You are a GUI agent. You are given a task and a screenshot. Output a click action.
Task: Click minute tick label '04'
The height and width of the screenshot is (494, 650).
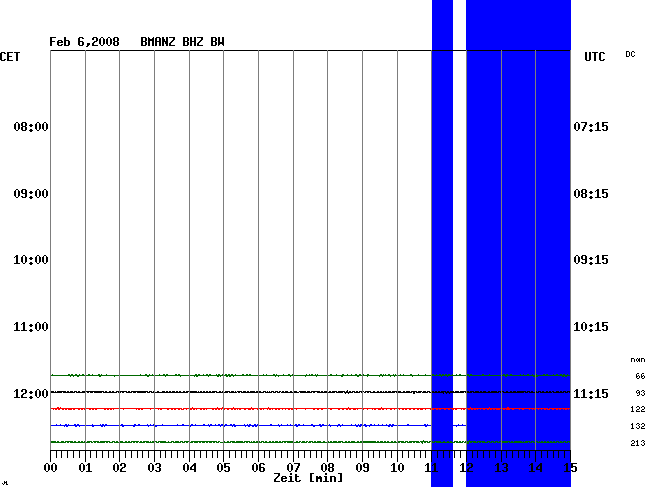pos(189,468)
